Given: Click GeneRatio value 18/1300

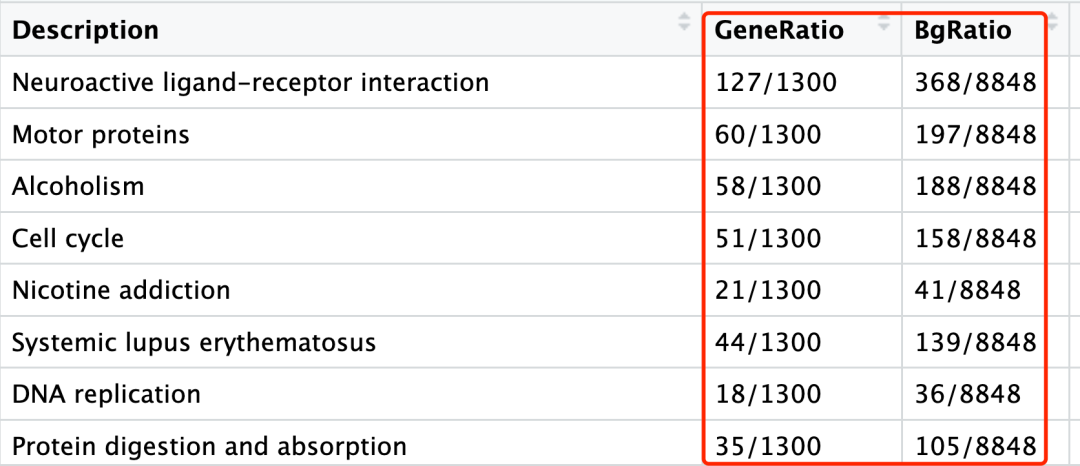Looking at the screenshot, I should (768, 394).
